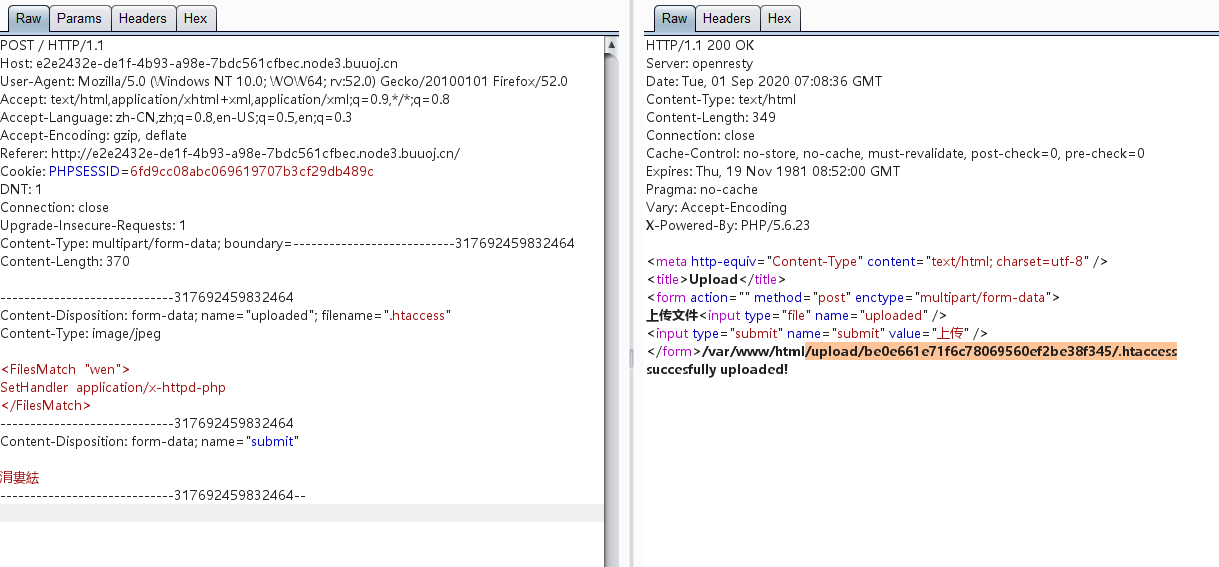Click the opening '<FilesMatch "wen">' line
This screenshot has height=567, width=1219.
(65, 369)
